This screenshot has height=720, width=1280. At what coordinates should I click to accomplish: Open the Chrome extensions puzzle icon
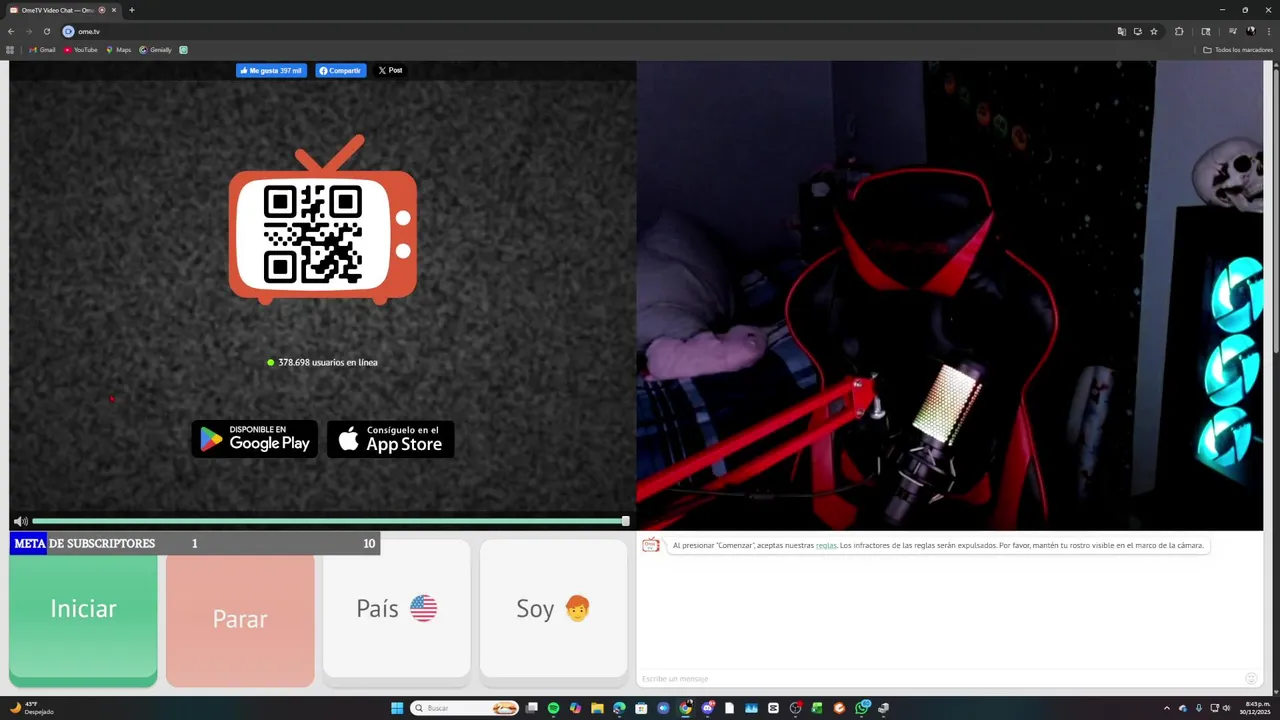[1179, 31]
